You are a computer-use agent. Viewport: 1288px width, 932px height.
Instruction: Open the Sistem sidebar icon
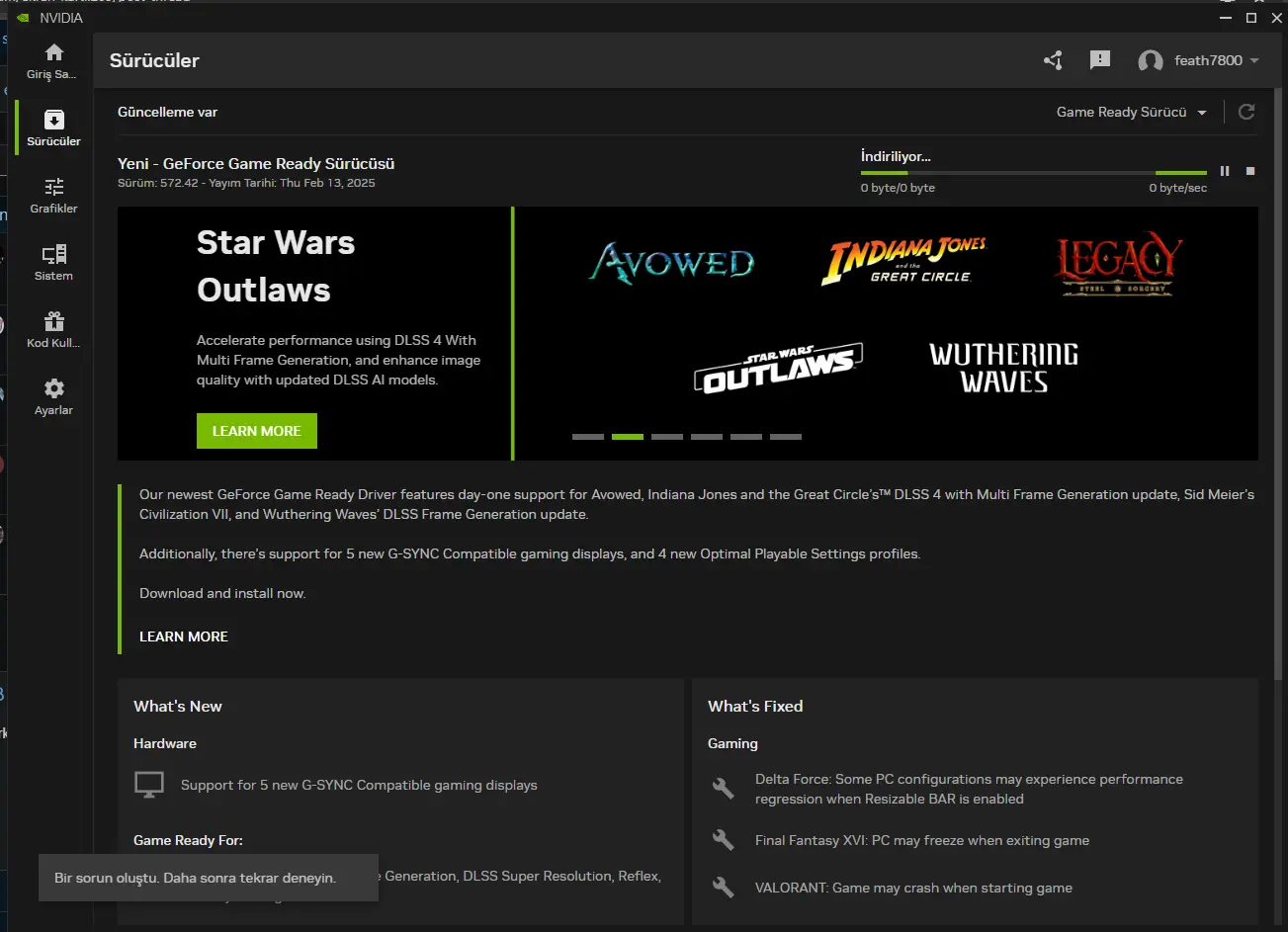54,254
